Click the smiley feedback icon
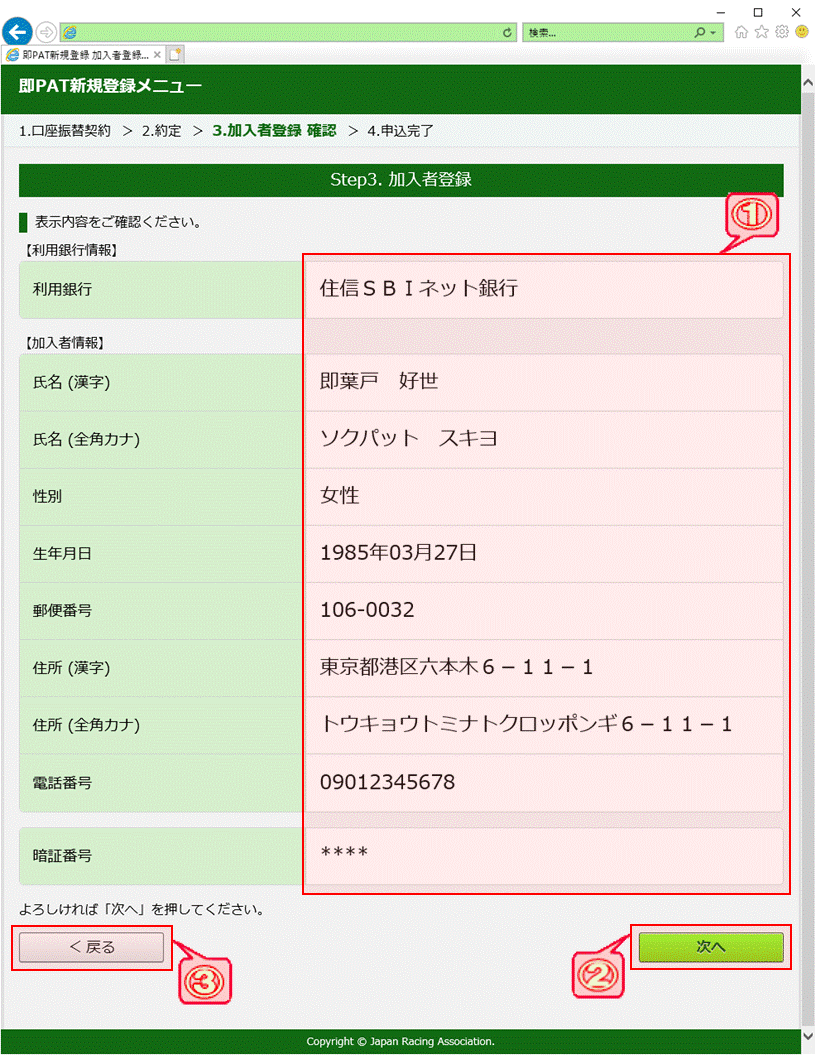816x1055 pixels. pos(802,32)
